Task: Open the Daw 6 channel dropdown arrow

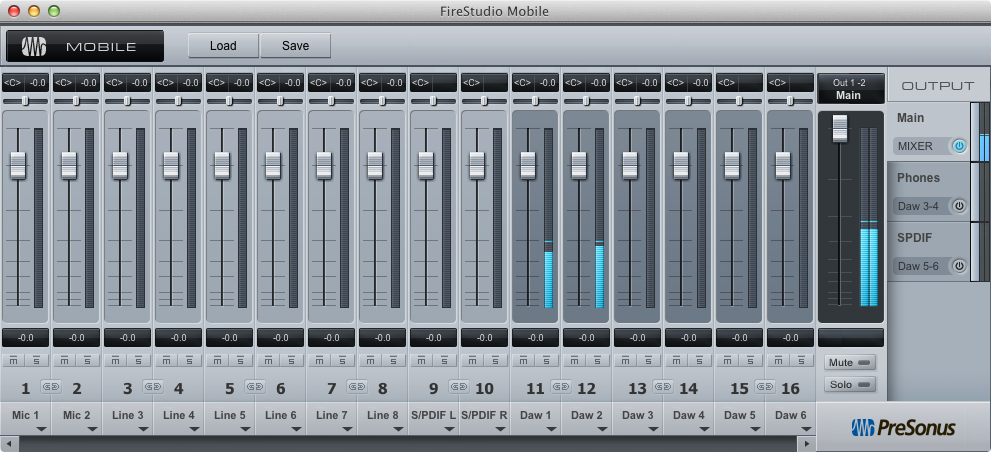Action: point(806,429)
